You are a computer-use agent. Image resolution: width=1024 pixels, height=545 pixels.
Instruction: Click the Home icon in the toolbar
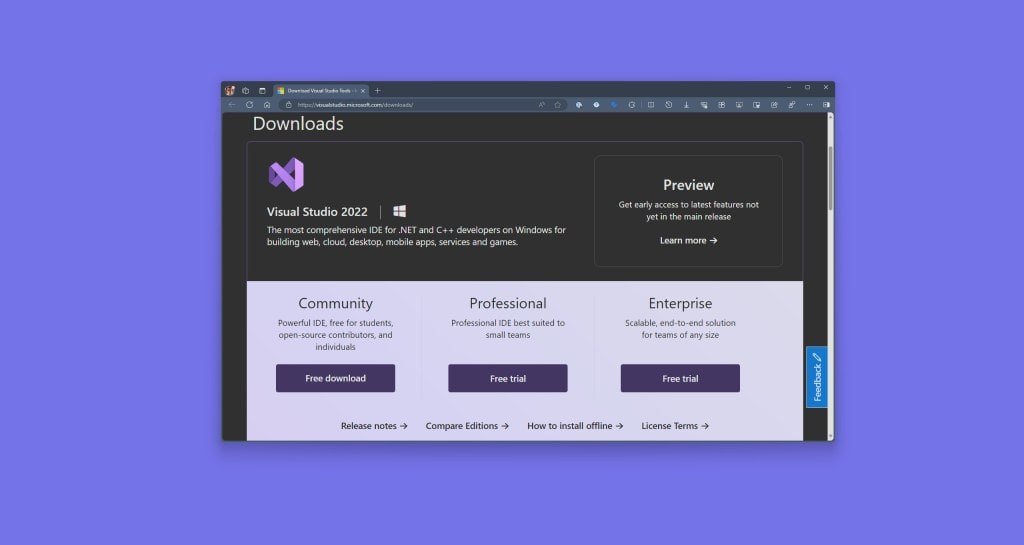pyautogui.click(x=267, y=104)
